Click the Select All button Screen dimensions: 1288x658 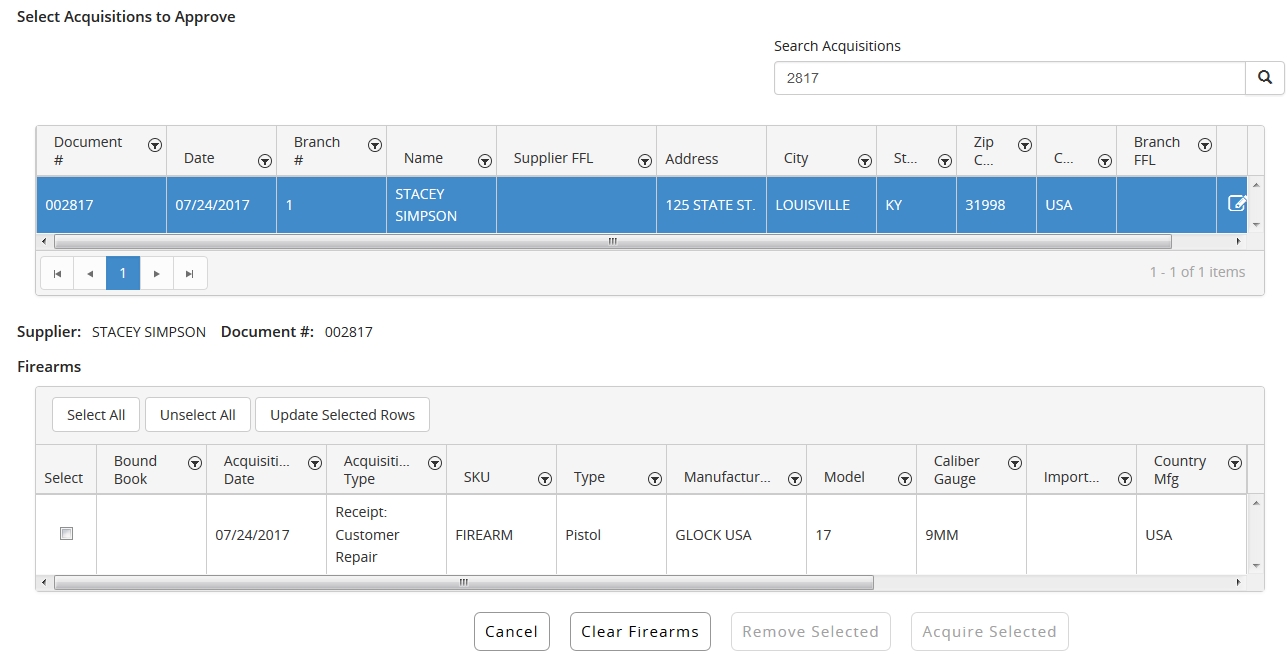pos(96,415)
